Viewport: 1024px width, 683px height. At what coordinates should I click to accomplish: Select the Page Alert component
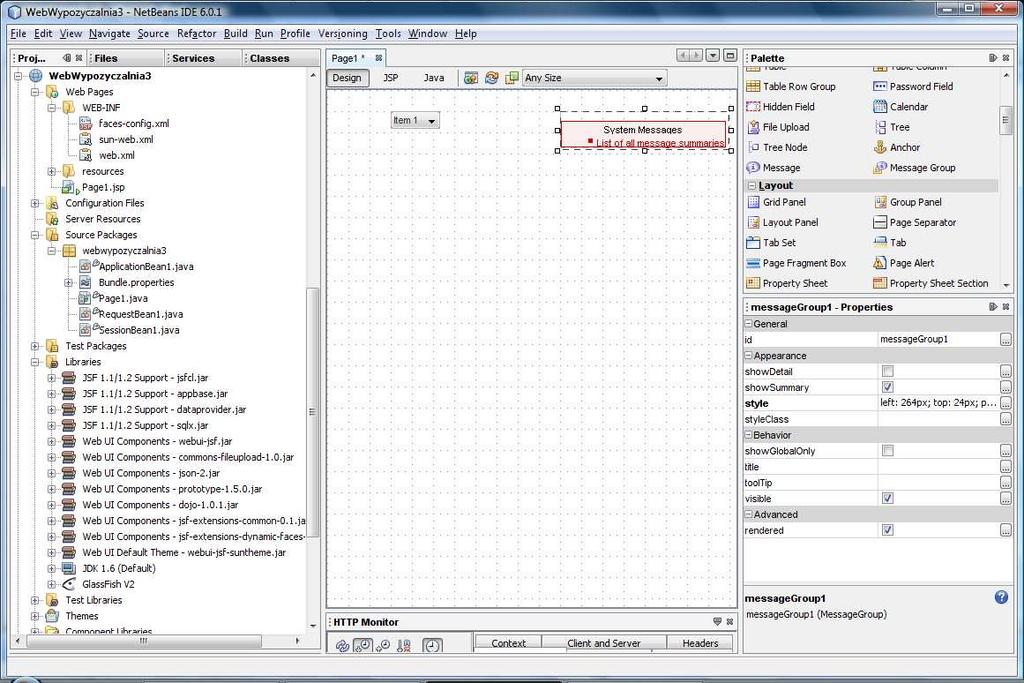point(904,262)
